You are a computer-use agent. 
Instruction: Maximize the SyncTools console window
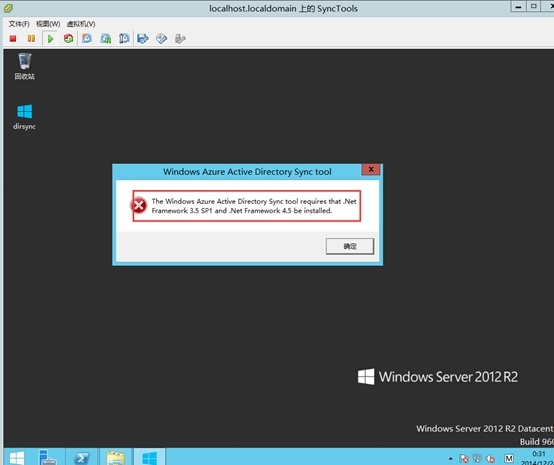click(534, 6)
